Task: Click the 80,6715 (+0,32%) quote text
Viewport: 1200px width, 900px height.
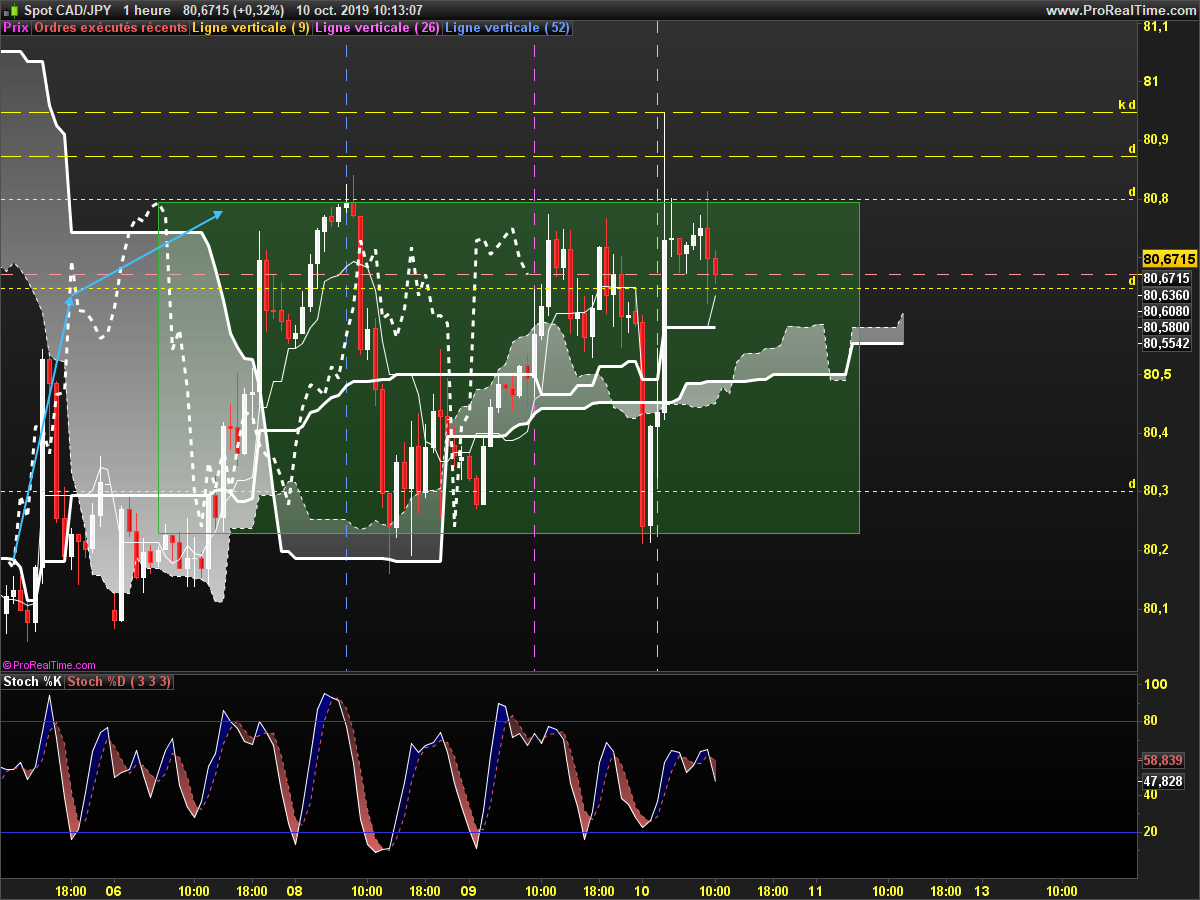Action: [x=234, y=10]
